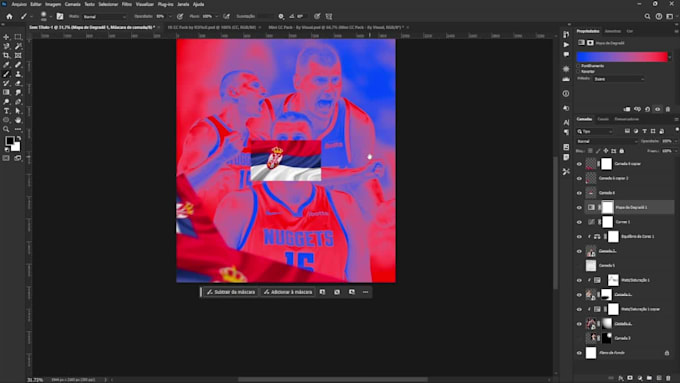Clip adjustment to layer icon in Properties
This screenshot has height=383, width=680.
tap(627, 109)
